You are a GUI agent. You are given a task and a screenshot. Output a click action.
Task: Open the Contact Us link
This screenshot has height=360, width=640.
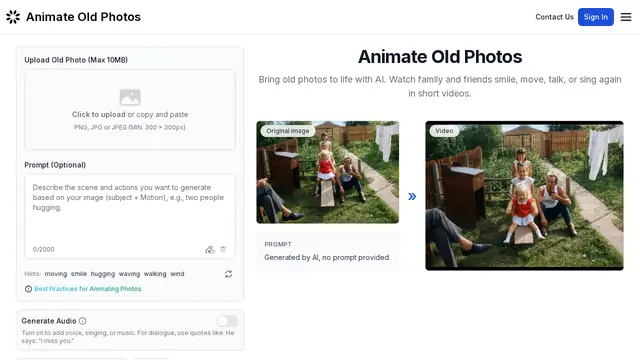pos(554,17)
